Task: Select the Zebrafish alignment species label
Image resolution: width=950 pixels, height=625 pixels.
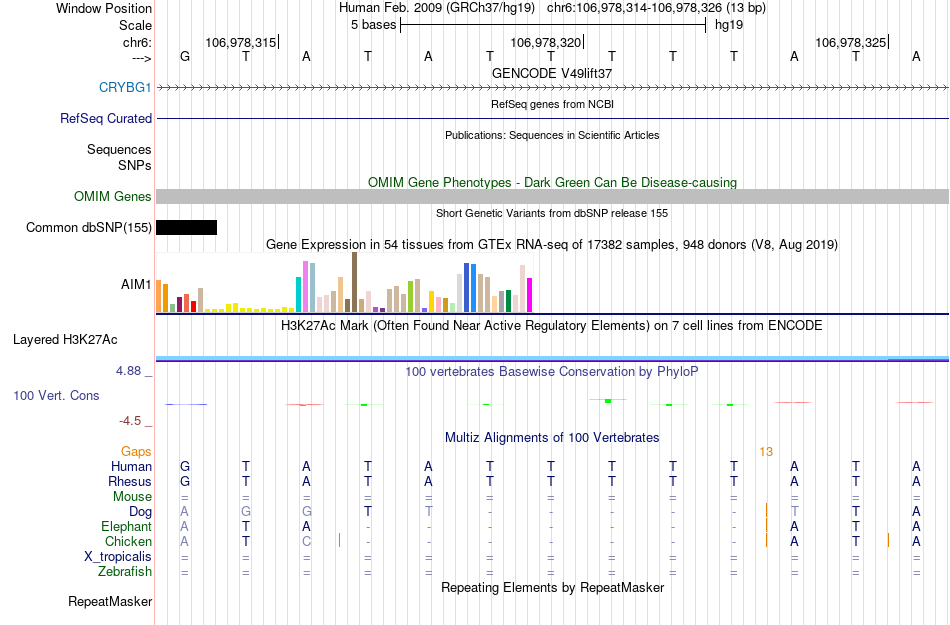Action: (x=125, y=571)
